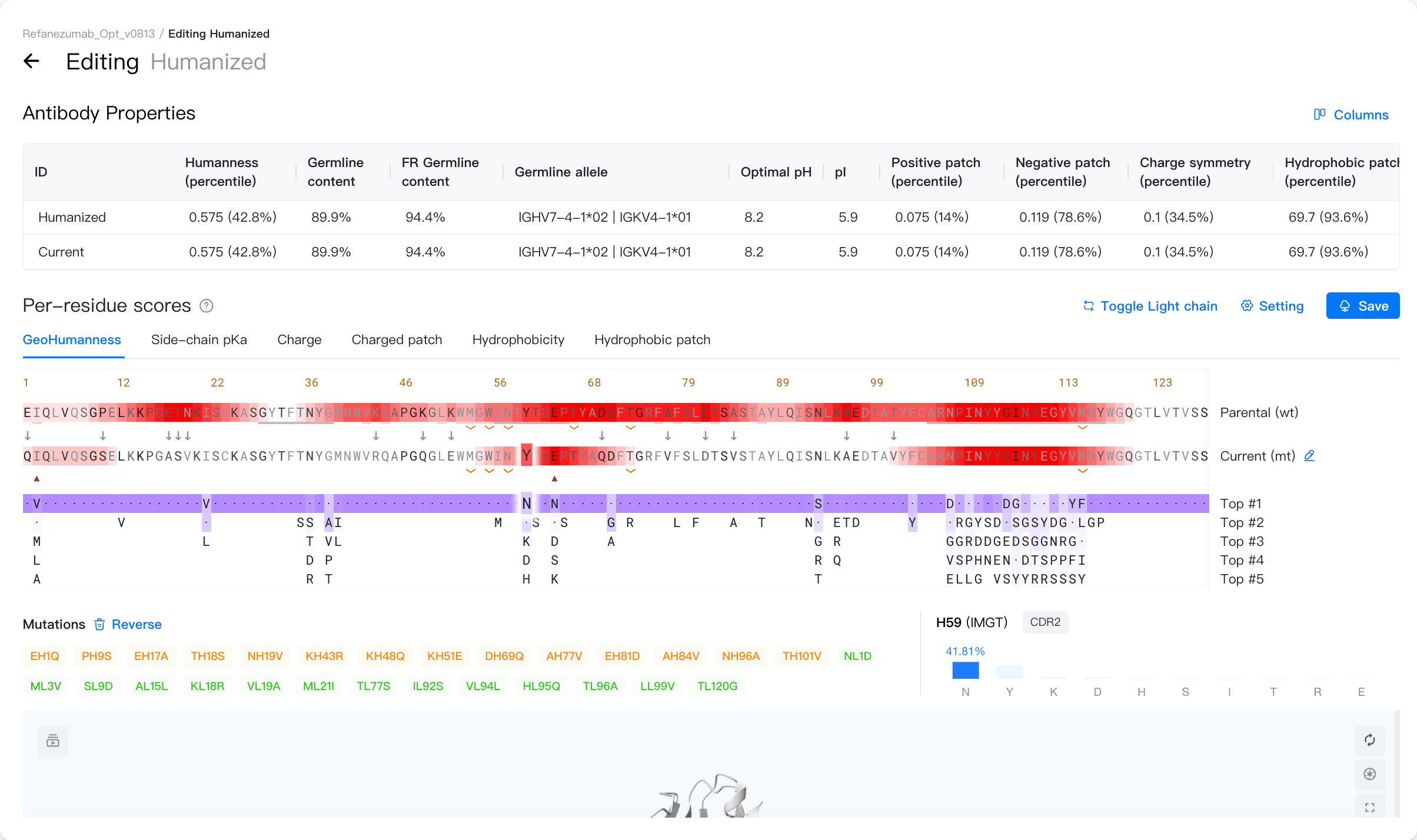Switch to the Side-chain pKa tab
Image resolution: width=1417 pixels, height=840 pixels.
(199, 340)
